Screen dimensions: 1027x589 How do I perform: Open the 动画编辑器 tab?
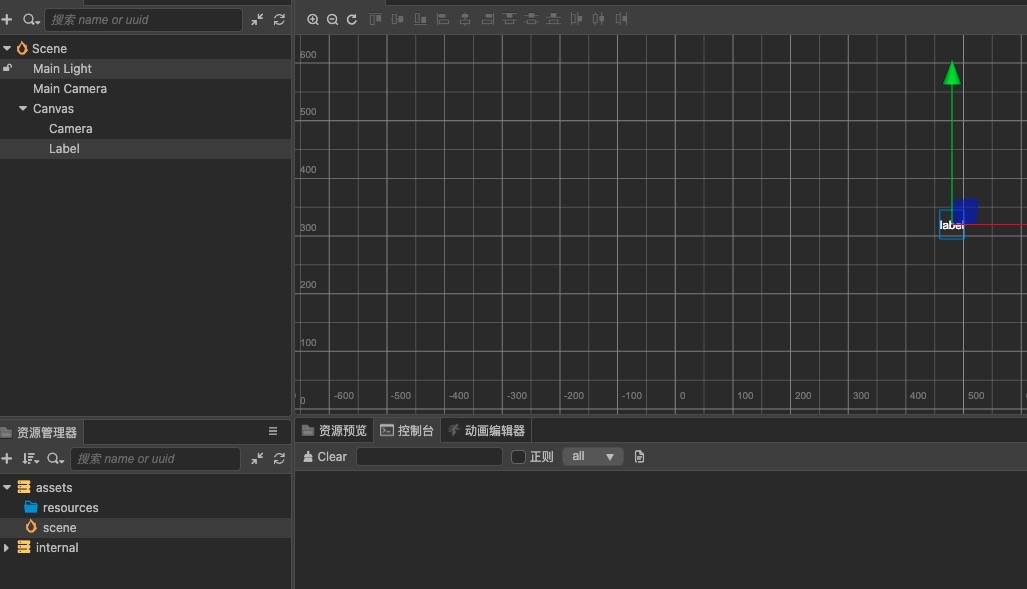486,430
